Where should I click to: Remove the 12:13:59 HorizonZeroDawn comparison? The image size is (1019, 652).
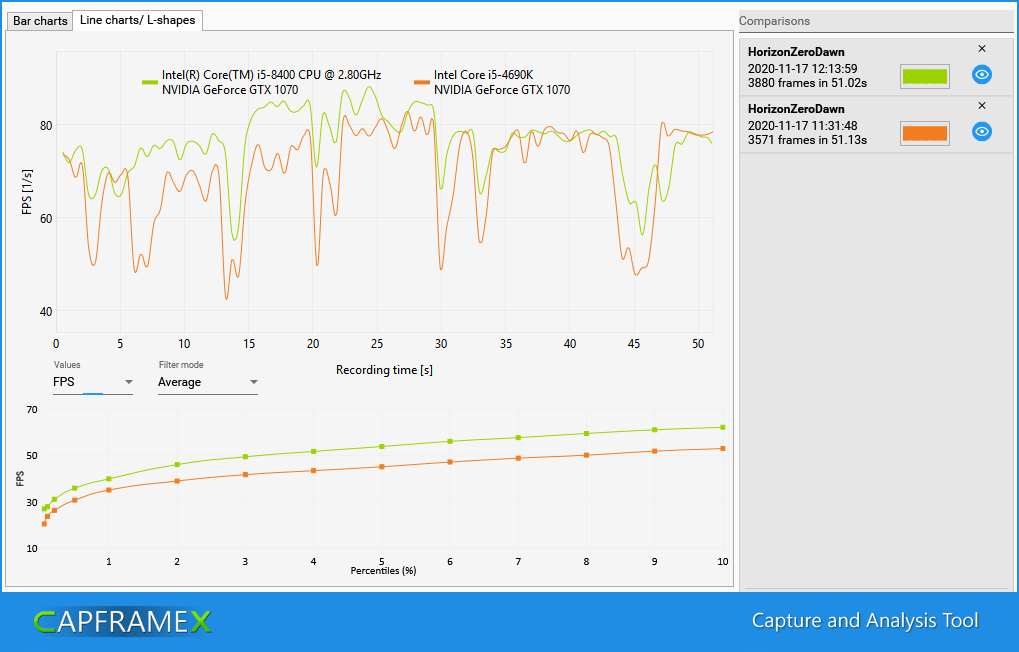click(x=982, y=49)
